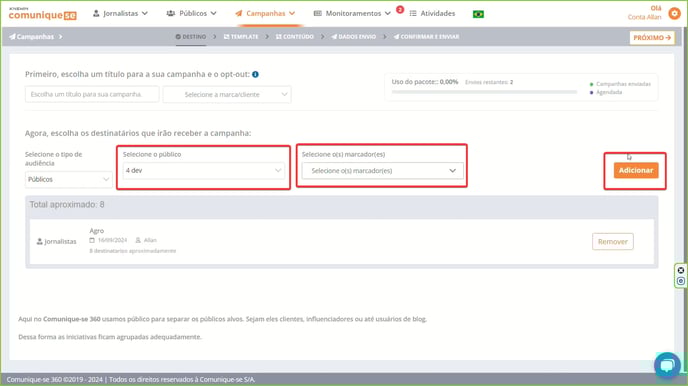Click the Campanhas breadcrumb link

[x=35, y=37]
